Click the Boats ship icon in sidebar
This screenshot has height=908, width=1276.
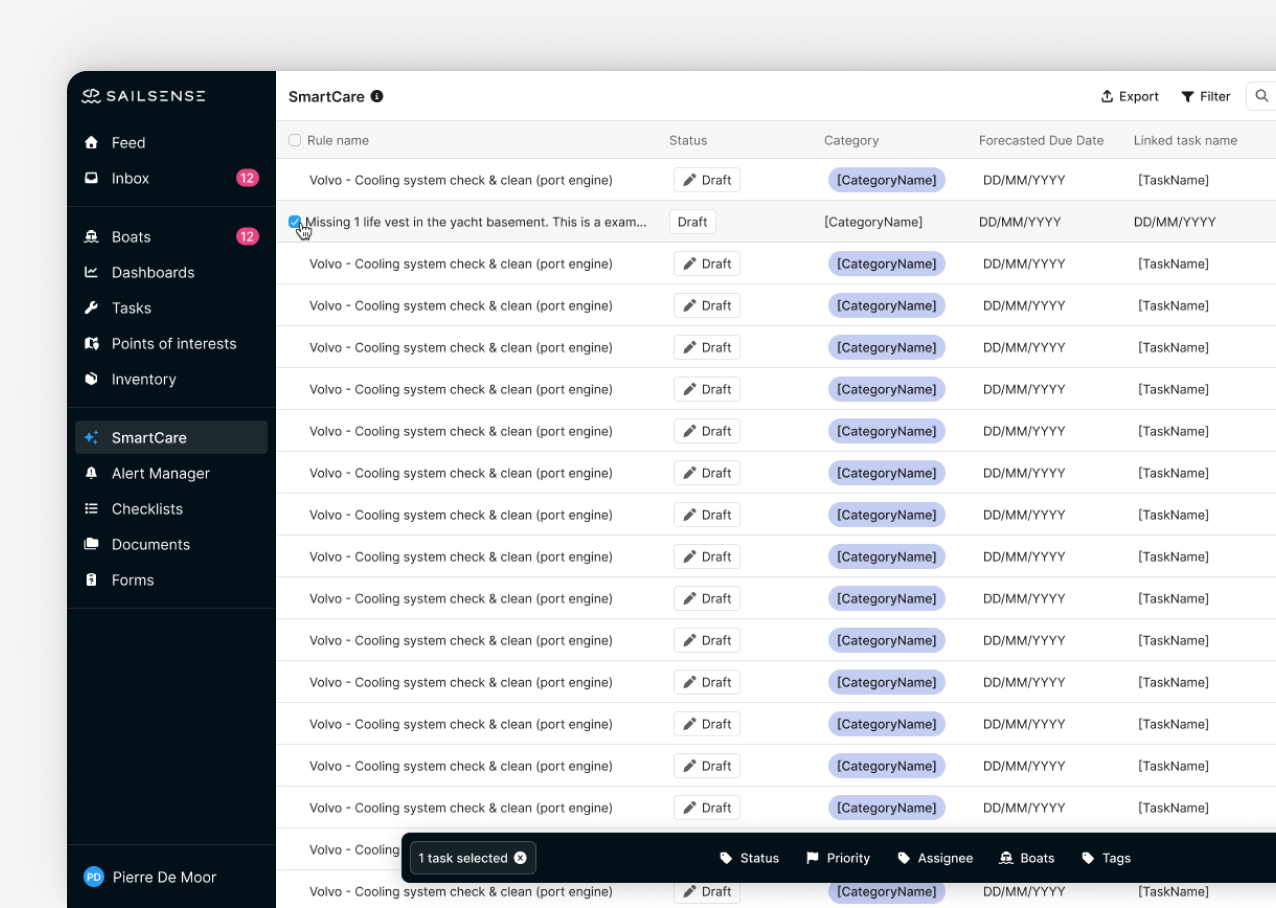(91, 237)
